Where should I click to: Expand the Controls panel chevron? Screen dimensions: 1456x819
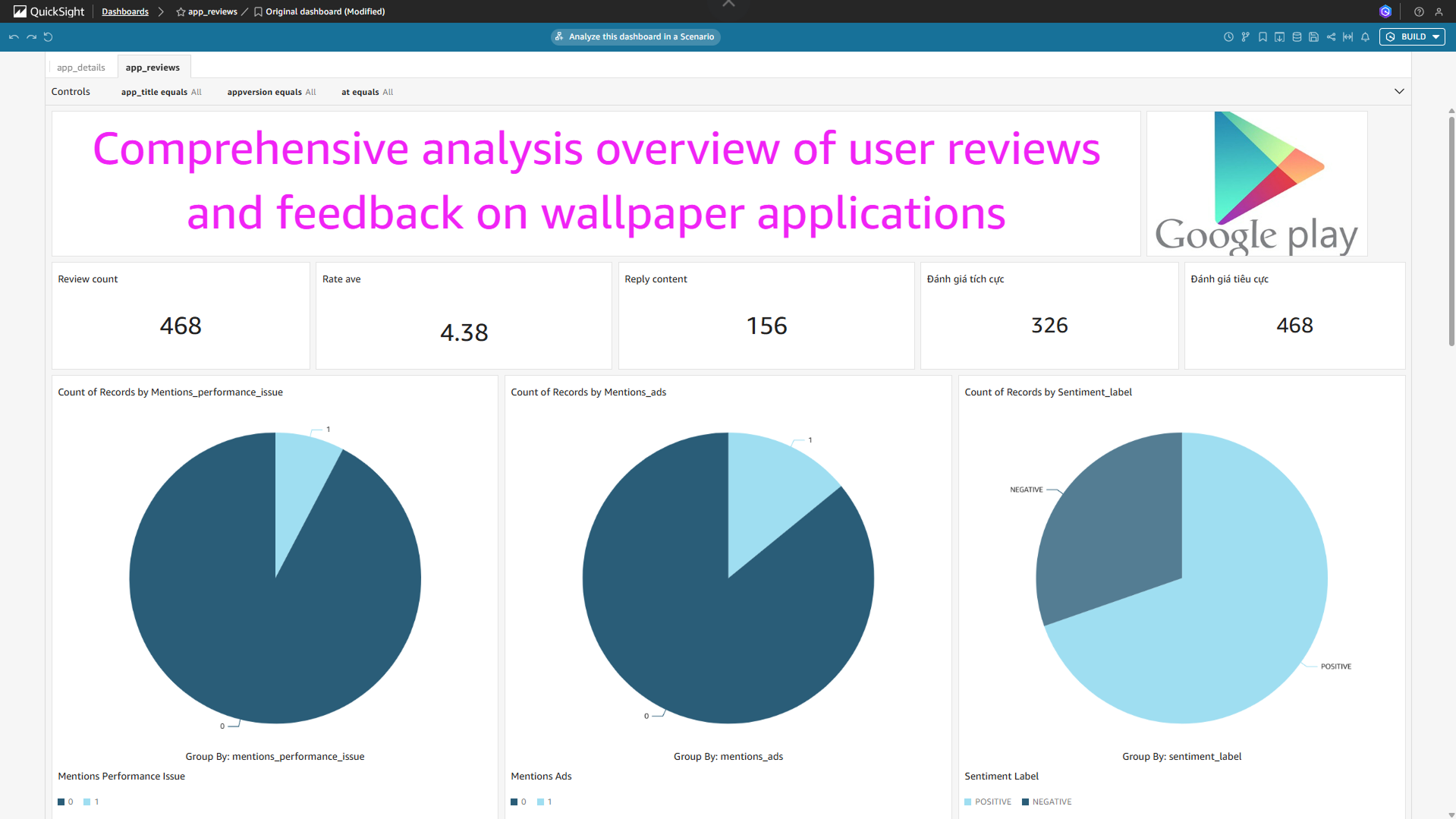pos(1399,92)
